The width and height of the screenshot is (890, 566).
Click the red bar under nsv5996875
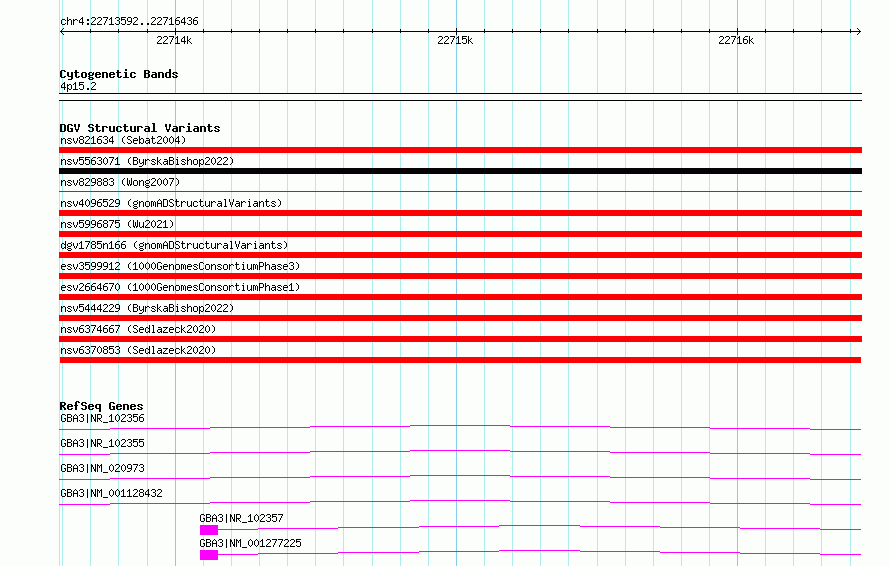pyautogui.click(x=460, y=234)
